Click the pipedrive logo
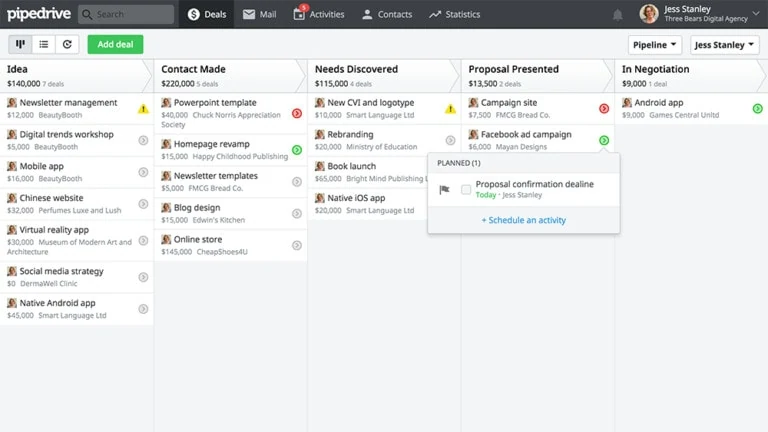 (x=39, y=14)
